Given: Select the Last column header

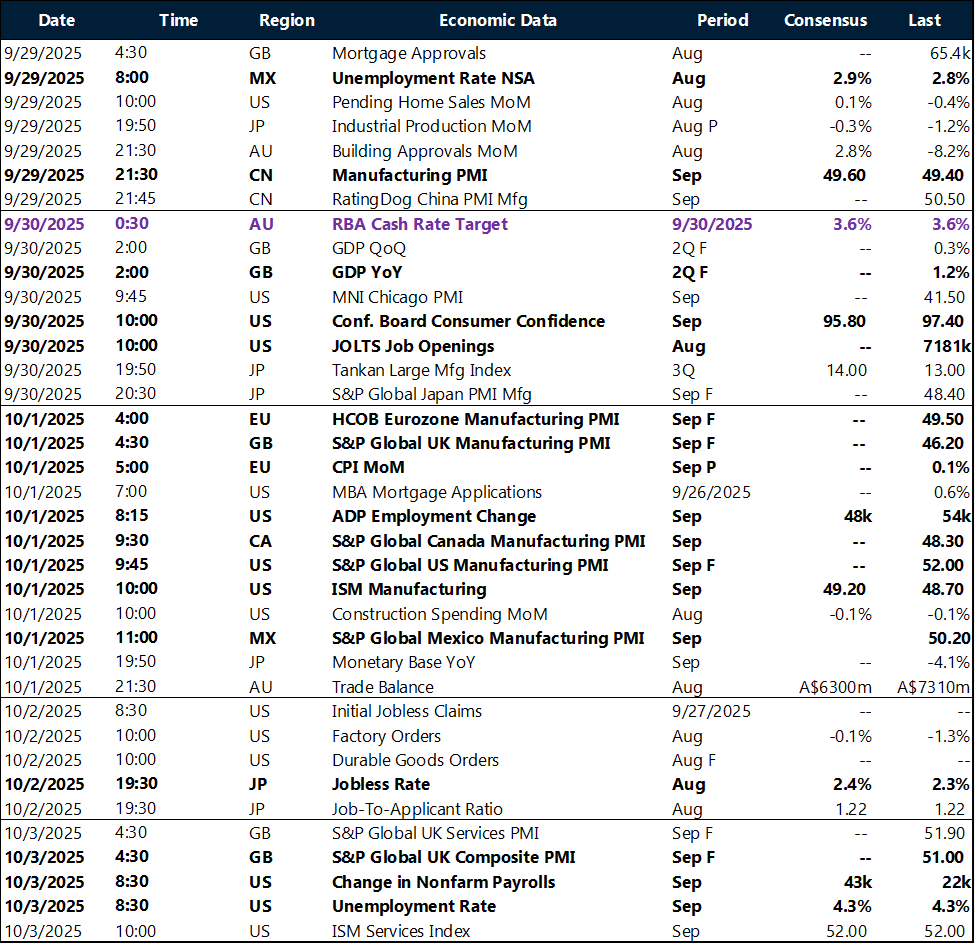Looking at the screenshot, I should coord(924,20).
